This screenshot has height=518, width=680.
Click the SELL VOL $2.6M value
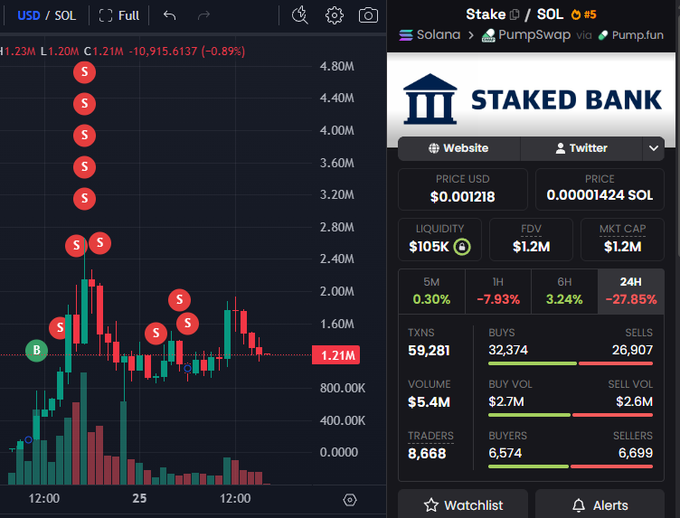[634, 402]
